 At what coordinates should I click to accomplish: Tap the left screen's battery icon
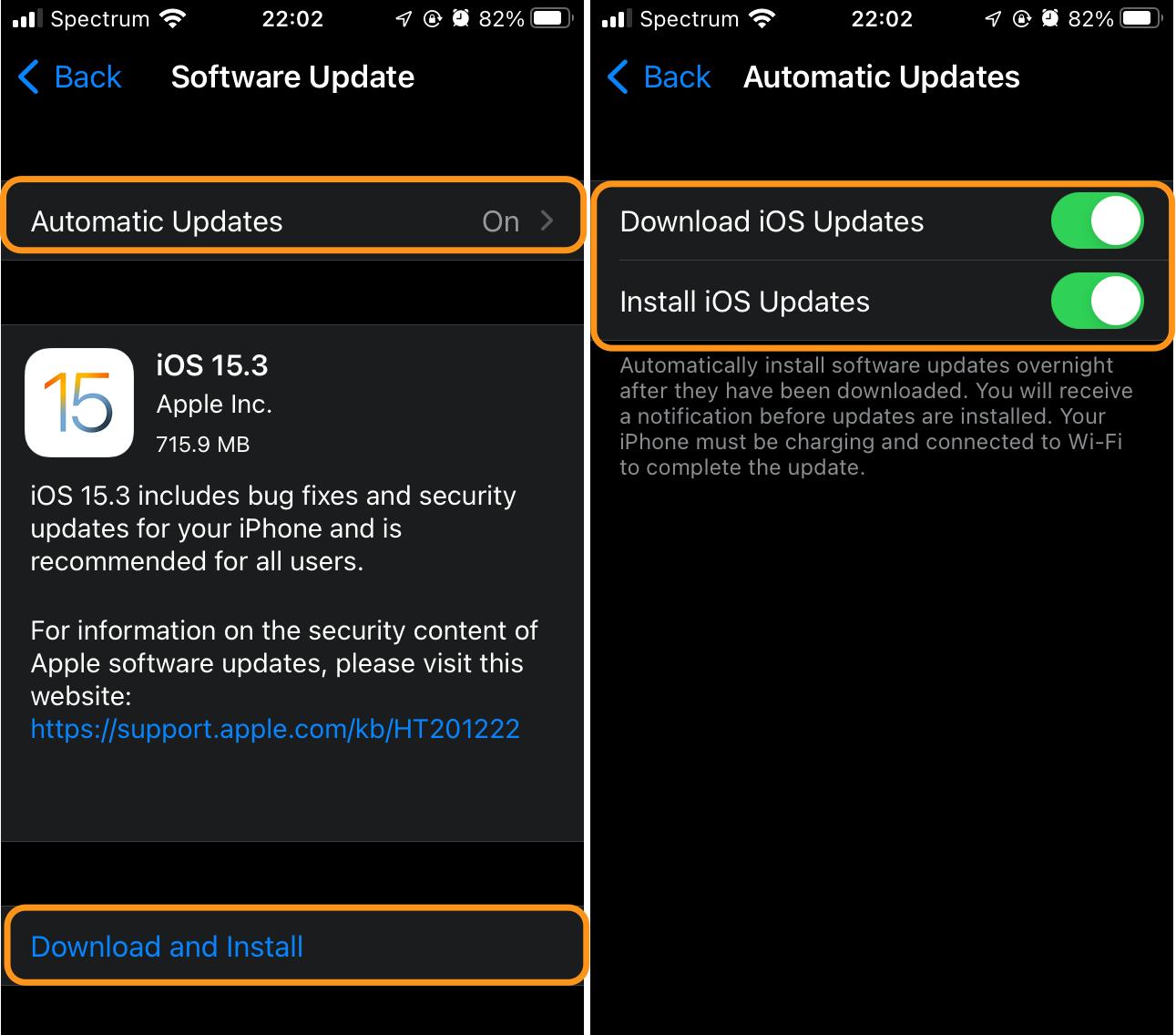click(x=552, y=18)
